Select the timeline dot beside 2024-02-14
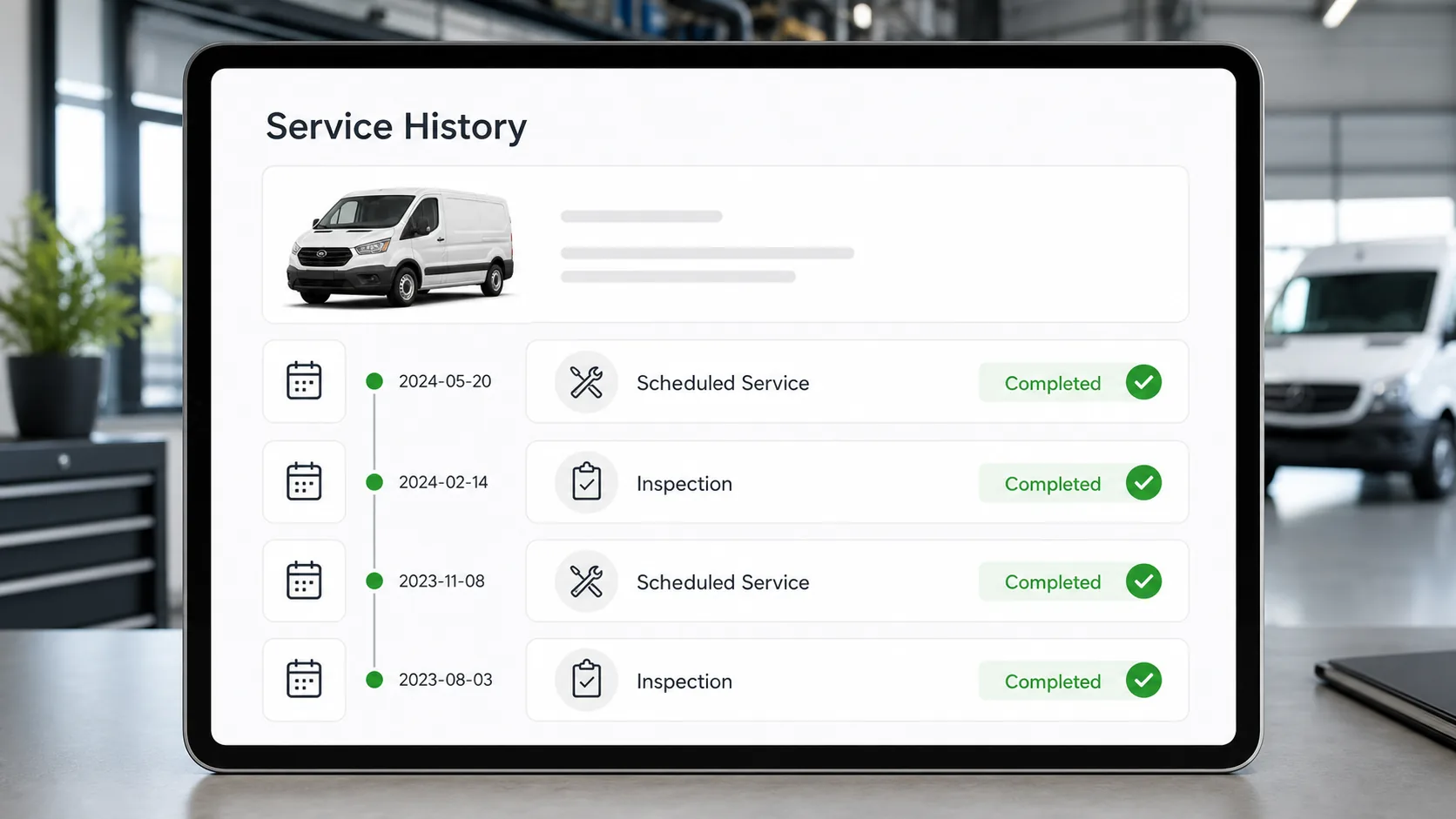 point(374,482)
